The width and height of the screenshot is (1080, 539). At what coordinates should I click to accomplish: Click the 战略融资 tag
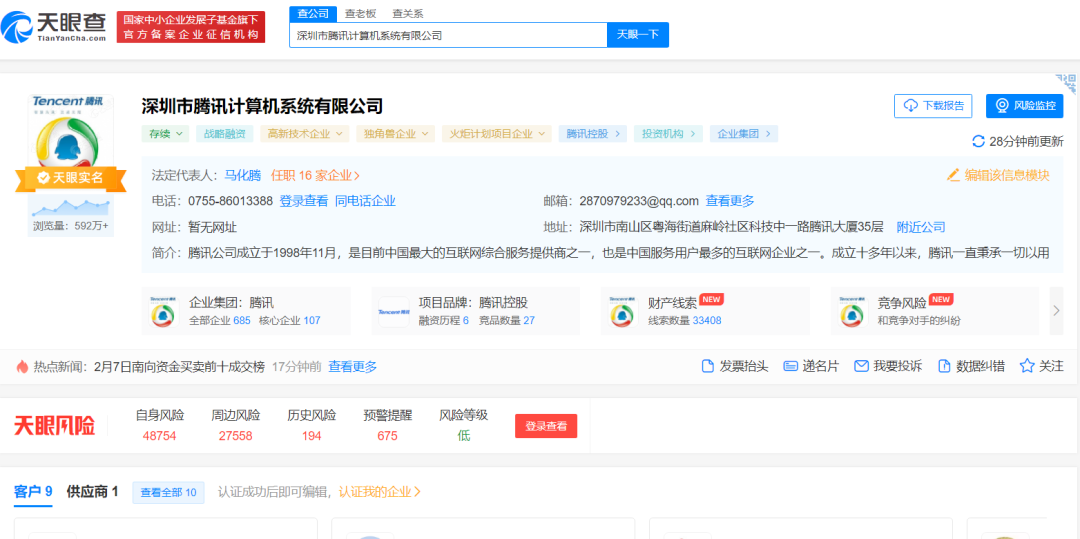click(225, 134)
